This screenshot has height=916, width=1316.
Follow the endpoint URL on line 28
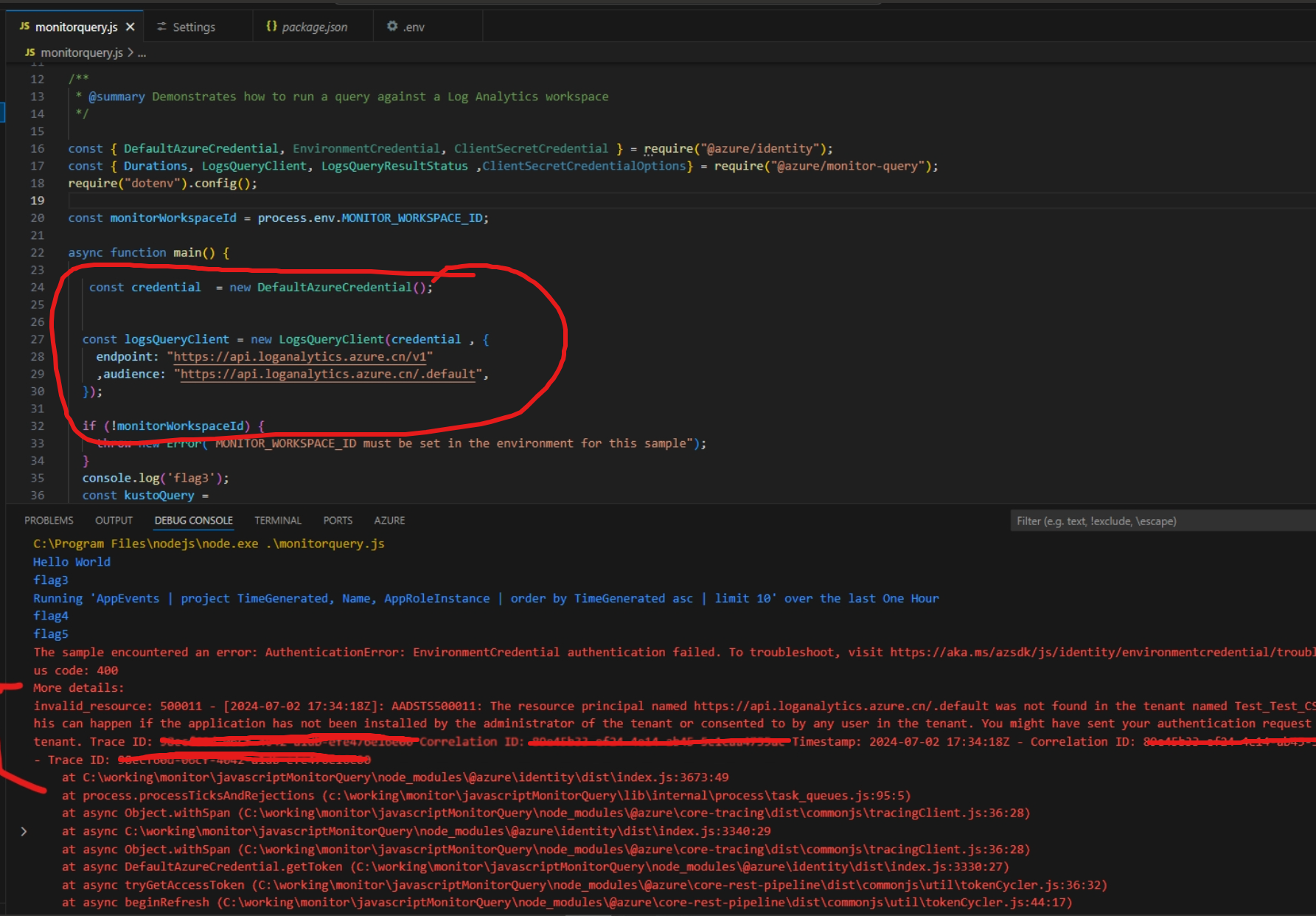click(299, 357)
